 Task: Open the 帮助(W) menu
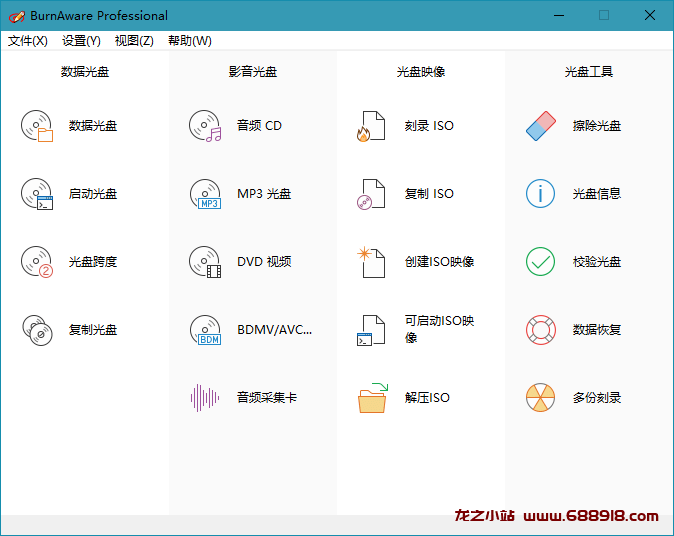pyautogui.click(x=190, y=41)
